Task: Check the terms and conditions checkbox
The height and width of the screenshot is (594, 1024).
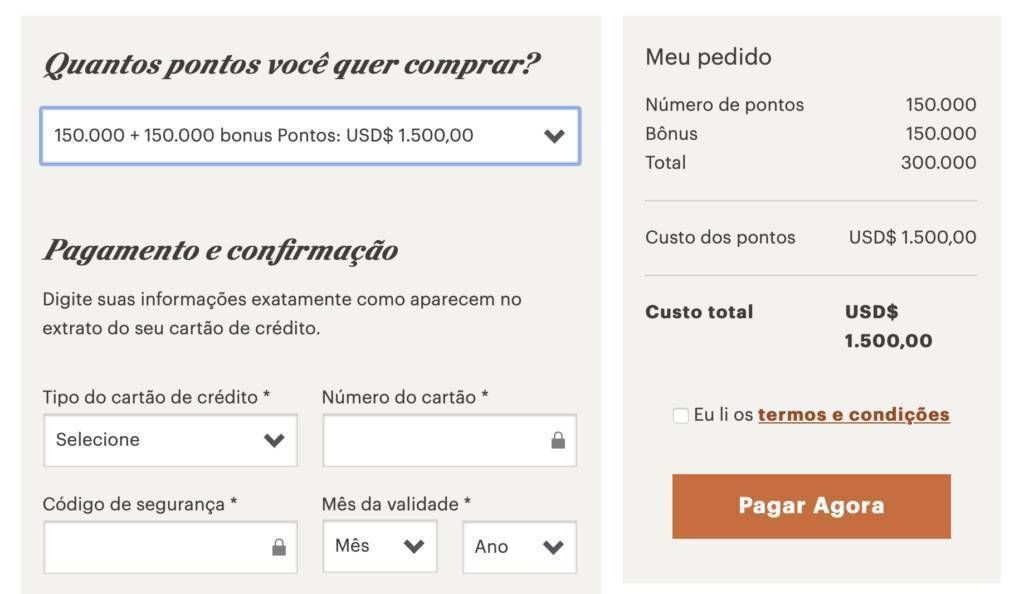Action: pos(680,415)
